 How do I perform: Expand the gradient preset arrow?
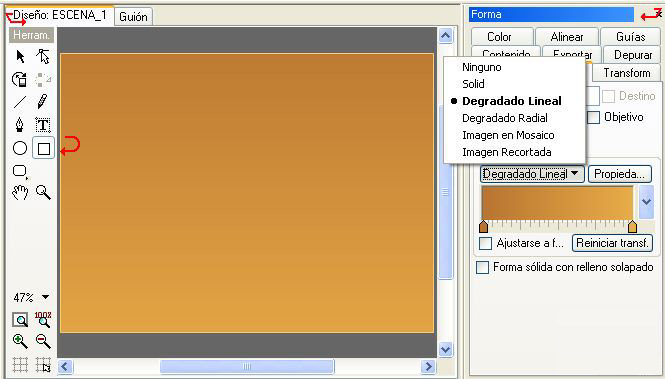[x=646, y=202]
